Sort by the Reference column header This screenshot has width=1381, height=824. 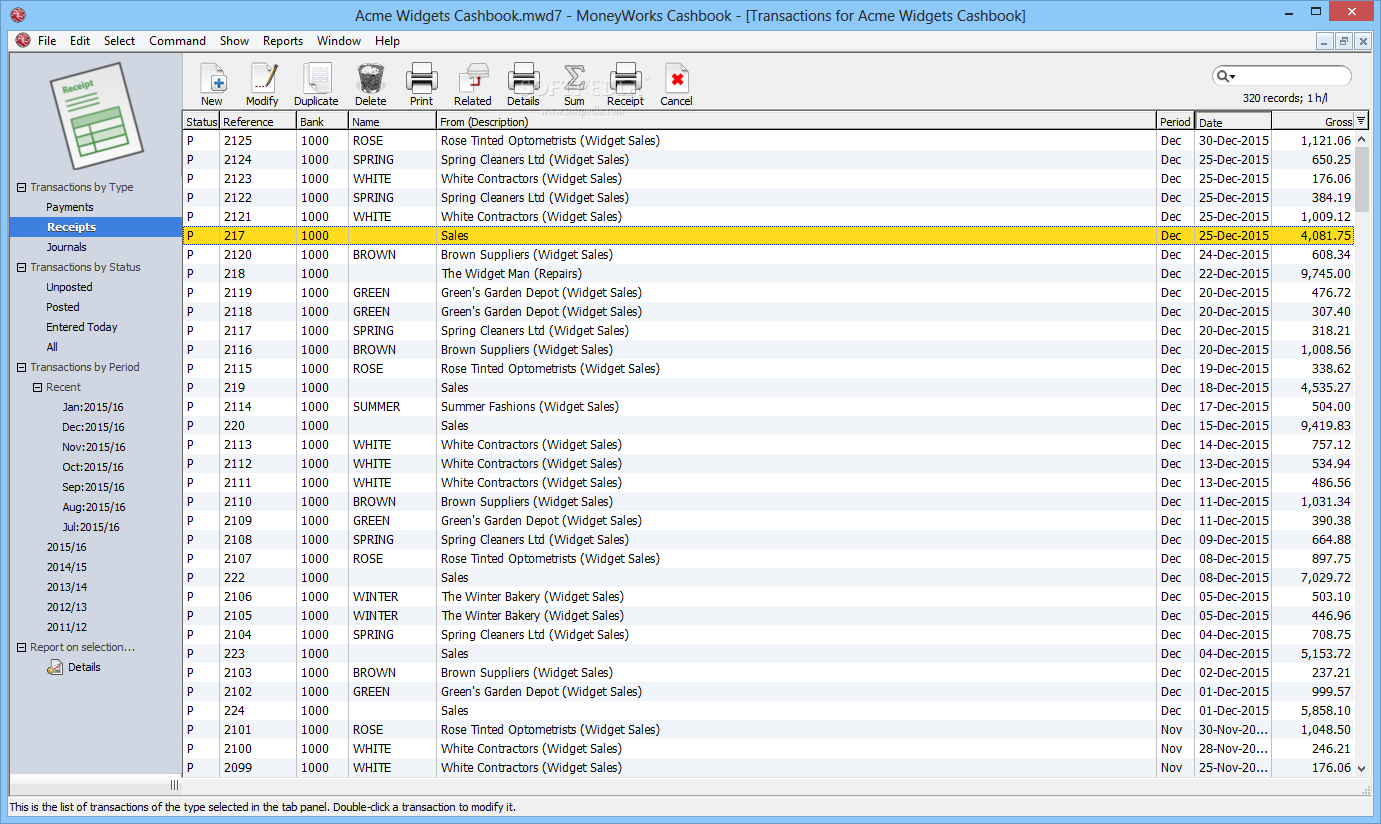pos(258,121)
